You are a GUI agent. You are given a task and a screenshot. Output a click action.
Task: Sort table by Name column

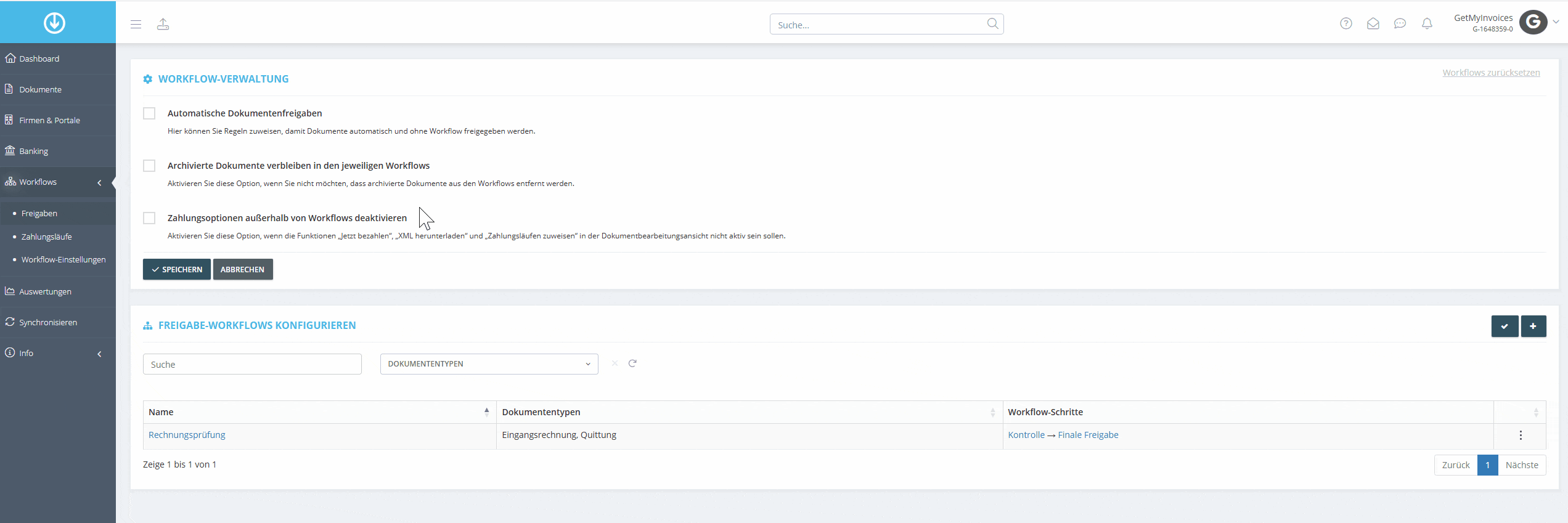319,412
